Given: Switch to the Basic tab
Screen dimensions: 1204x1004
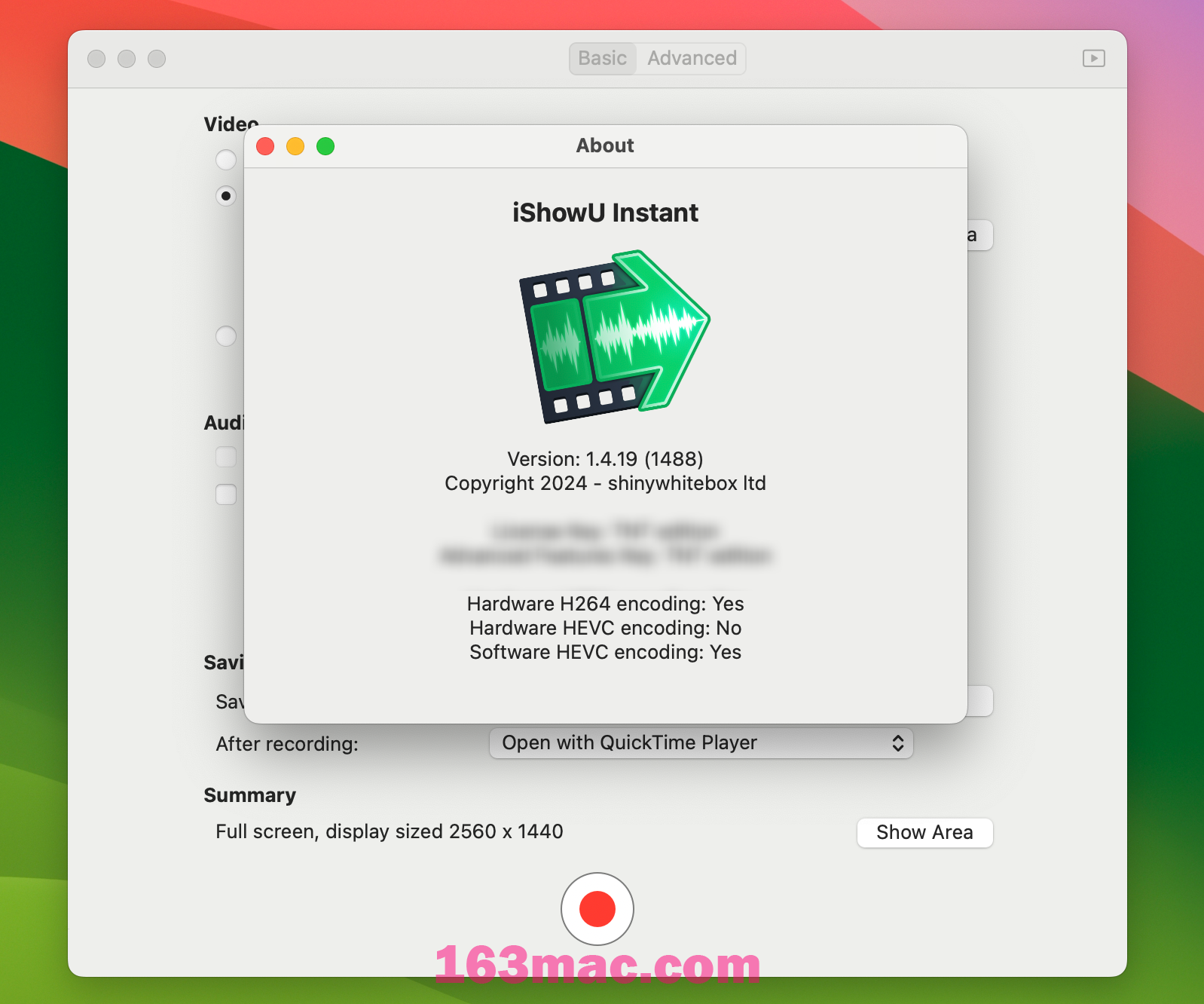Looking at the screenshot, I should 603,59.
